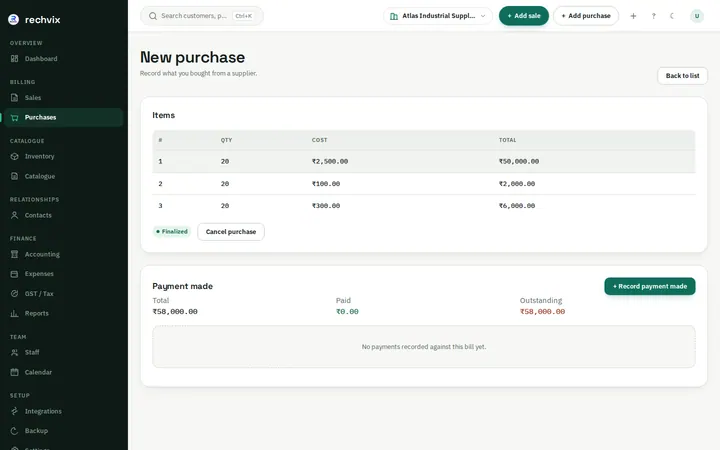720x450 pixels.
Task: Go to Inventory page
Action: 64,157
